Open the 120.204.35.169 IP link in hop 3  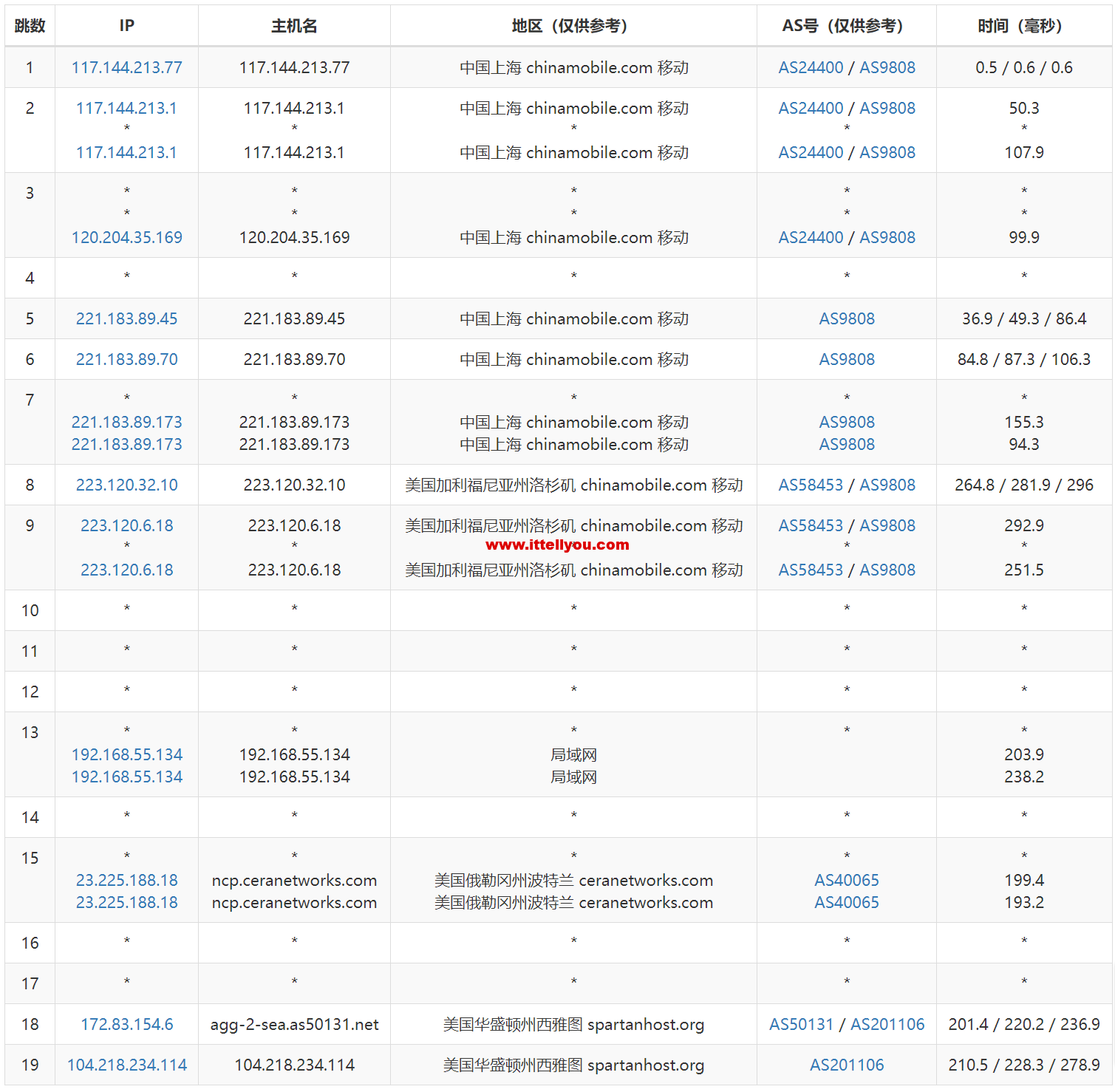[126, 237]
